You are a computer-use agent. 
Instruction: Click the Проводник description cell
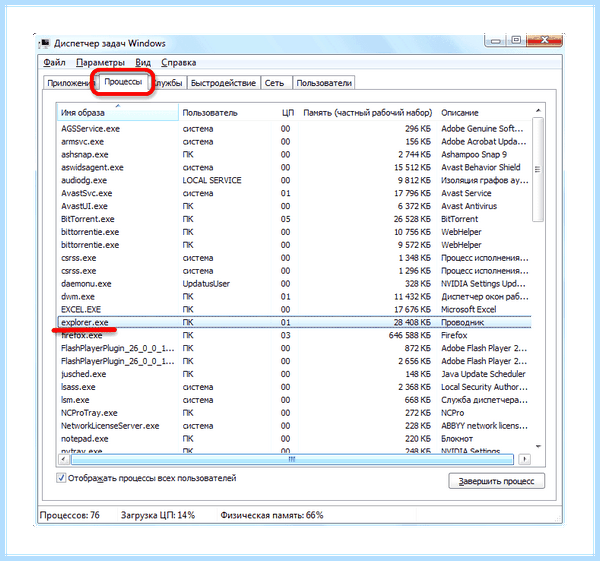(x=462, y=322)
